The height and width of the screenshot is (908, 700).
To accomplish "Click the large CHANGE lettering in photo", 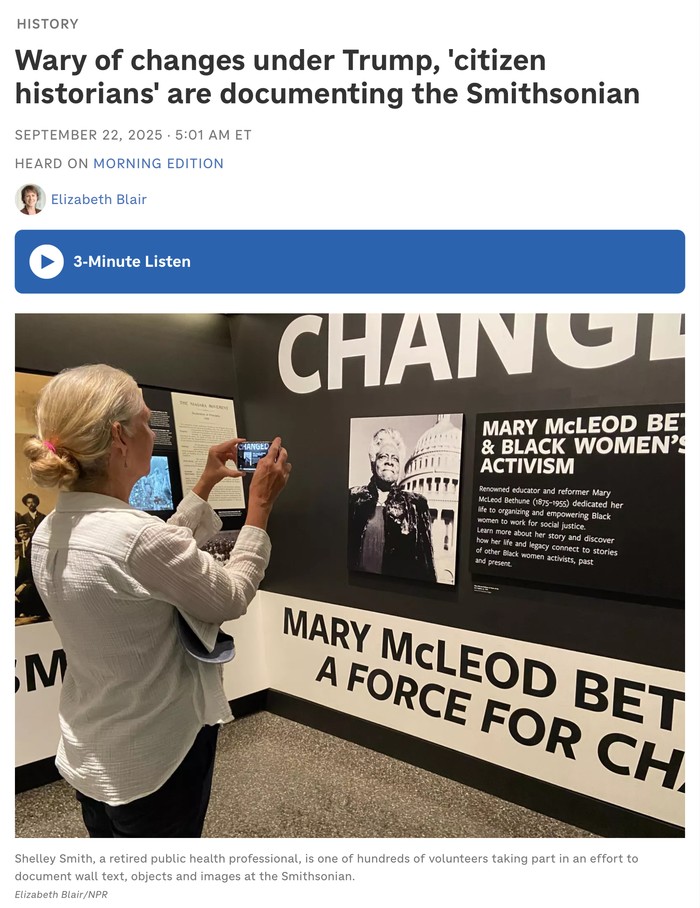I will 481,347.
